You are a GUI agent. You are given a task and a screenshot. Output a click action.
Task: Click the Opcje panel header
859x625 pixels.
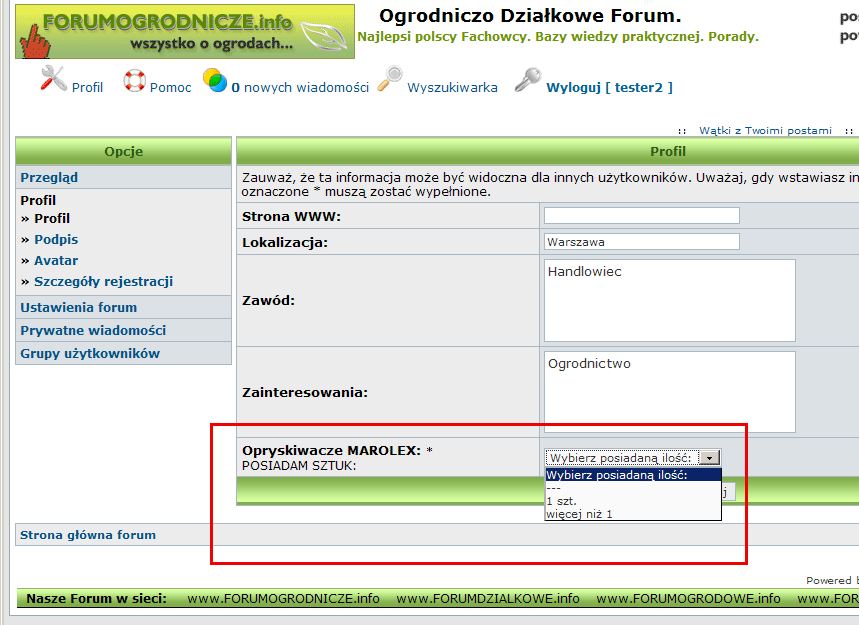[x=124, y=151]
